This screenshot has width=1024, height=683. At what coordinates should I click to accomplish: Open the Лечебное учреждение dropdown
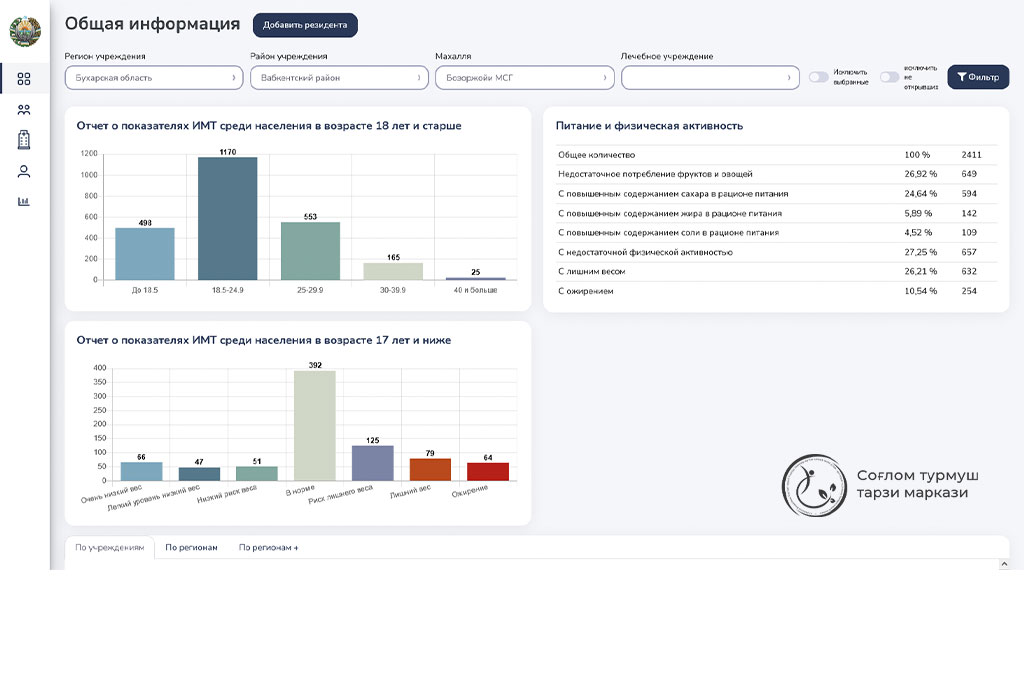click(x=710, y=77)
